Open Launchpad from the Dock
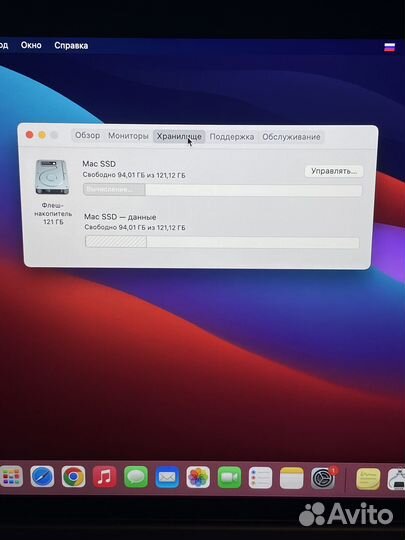This screenshot has height=540, width=405. coord(11,477)
